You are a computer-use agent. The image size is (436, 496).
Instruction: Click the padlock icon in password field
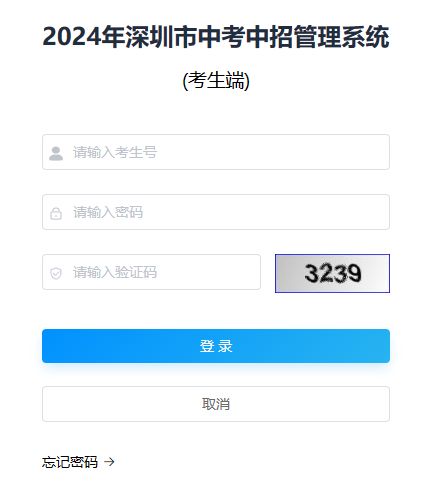[x=56, y=213]
